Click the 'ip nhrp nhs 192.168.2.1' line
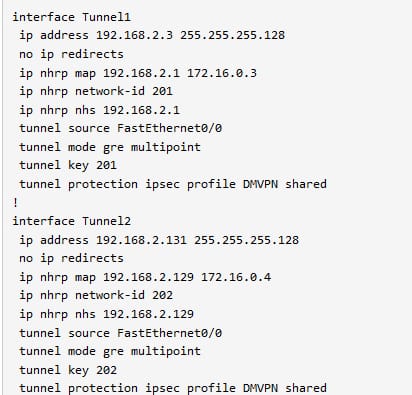 (x=99, y=110)
